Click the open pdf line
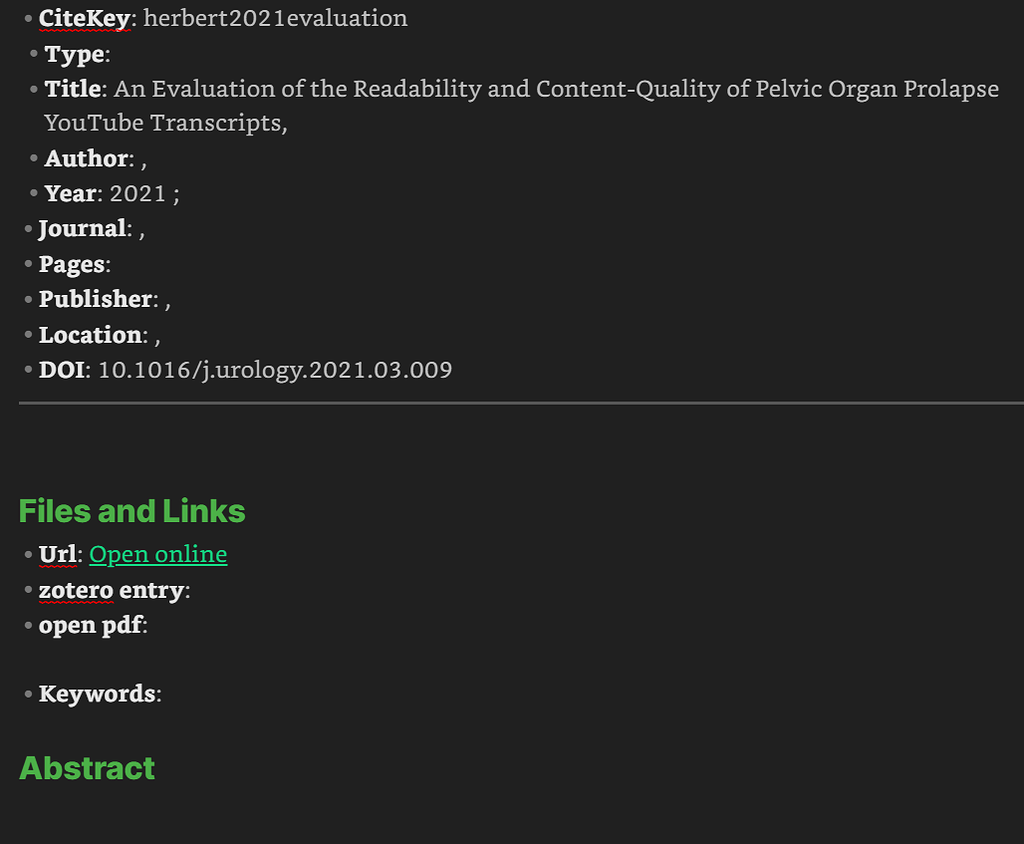This screenshot has width=1024, height=844. click(x=93, y=626)
